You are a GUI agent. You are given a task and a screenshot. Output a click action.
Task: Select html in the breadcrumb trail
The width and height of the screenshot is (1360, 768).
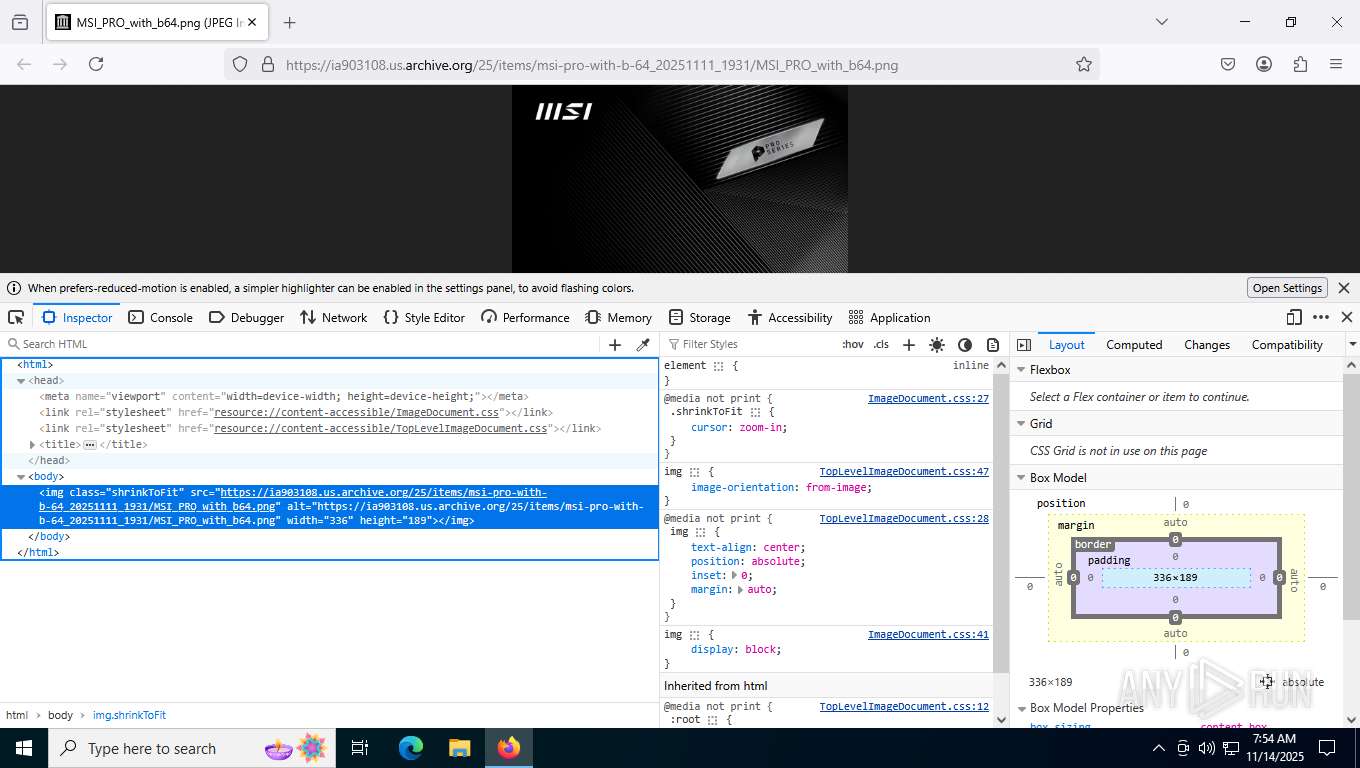tap(17, 715)
